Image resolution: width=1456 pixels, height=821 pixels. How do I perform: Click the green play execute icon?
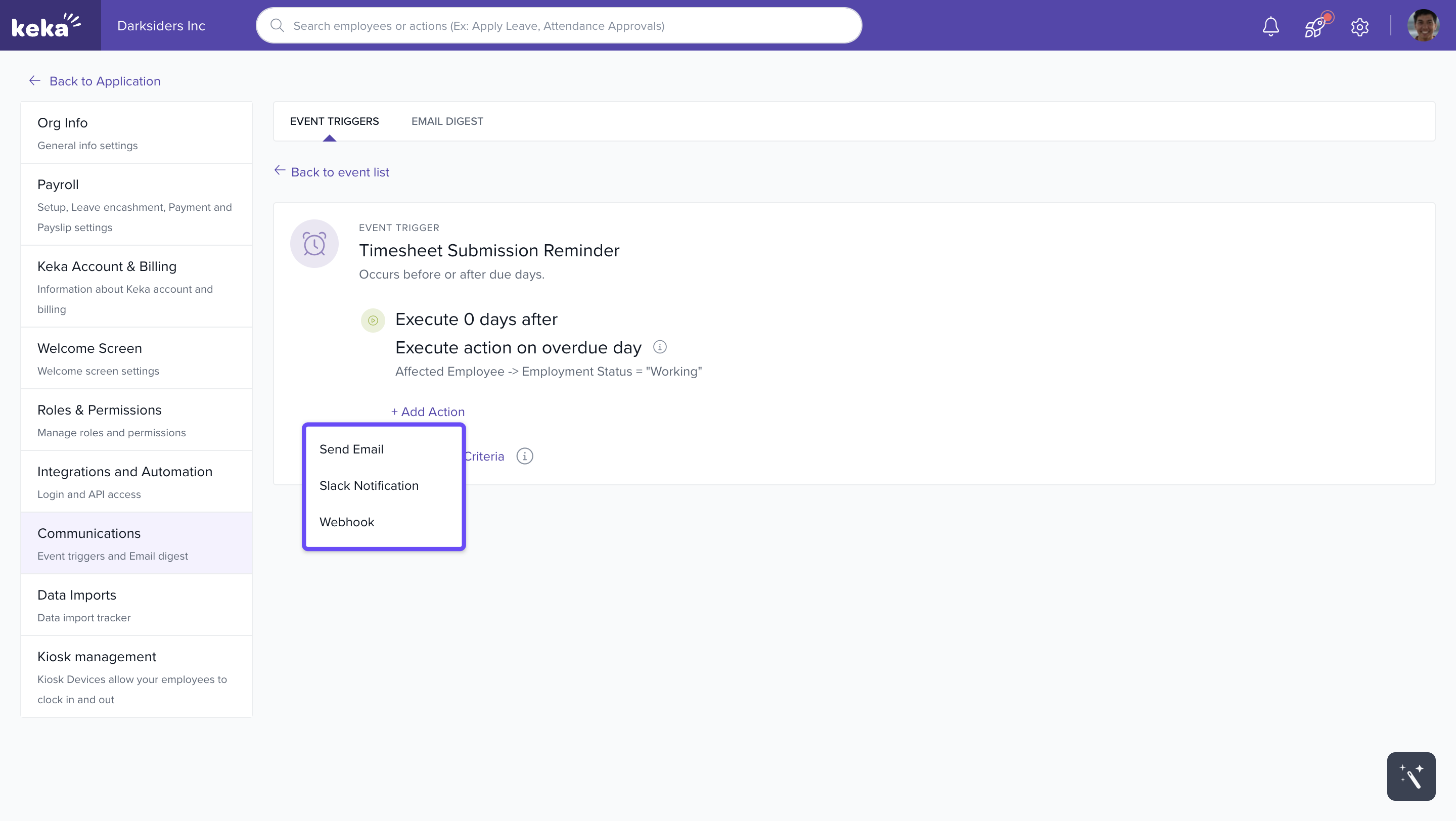click(x=373, y=321)
